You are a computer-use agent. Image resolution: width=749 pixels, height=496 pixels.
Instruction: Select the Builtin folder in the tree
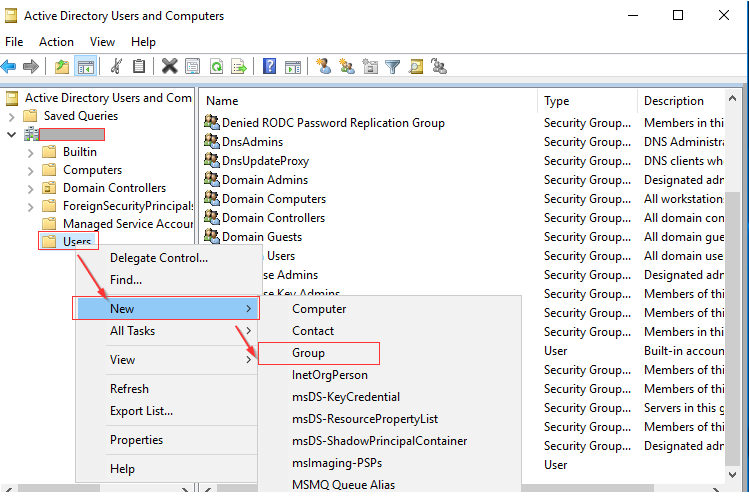pos(69,152)
